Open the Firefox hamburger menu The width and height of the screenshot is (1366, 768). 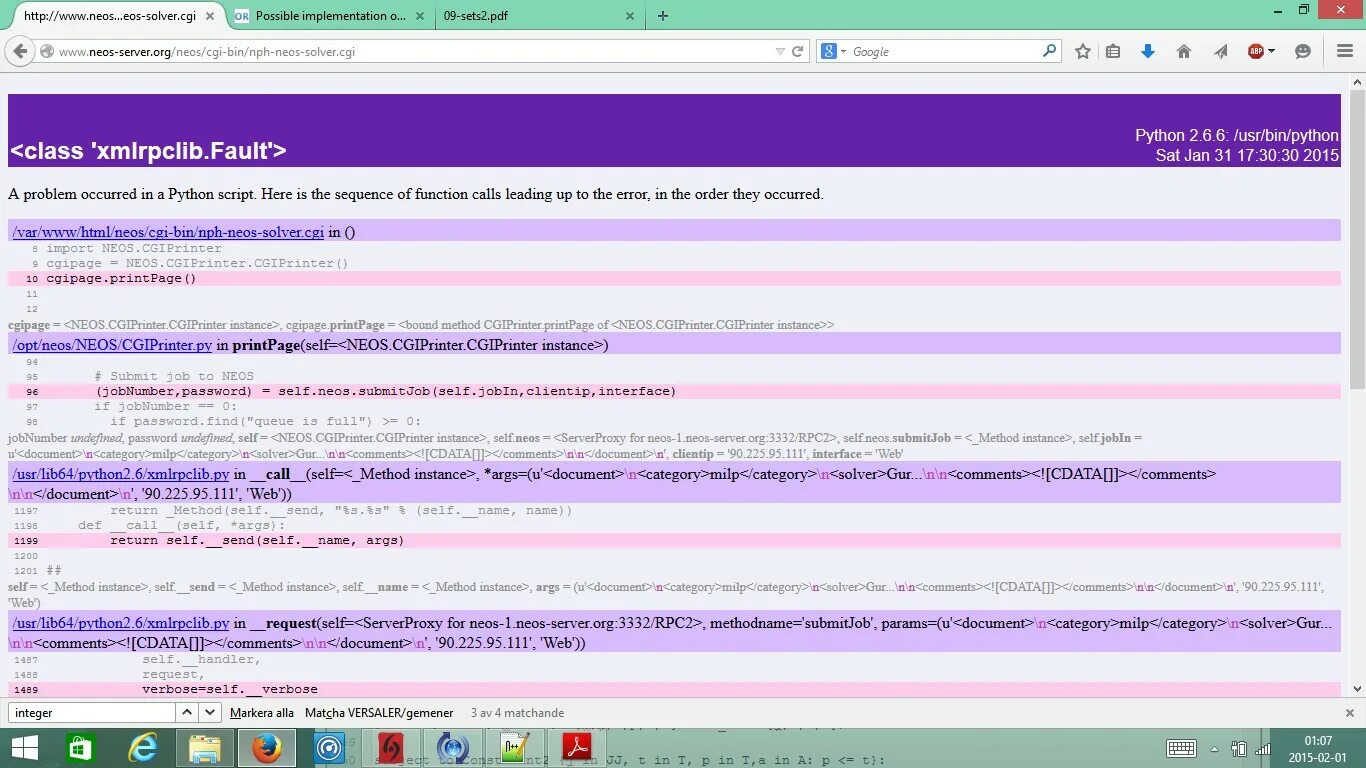point(1345,52)
